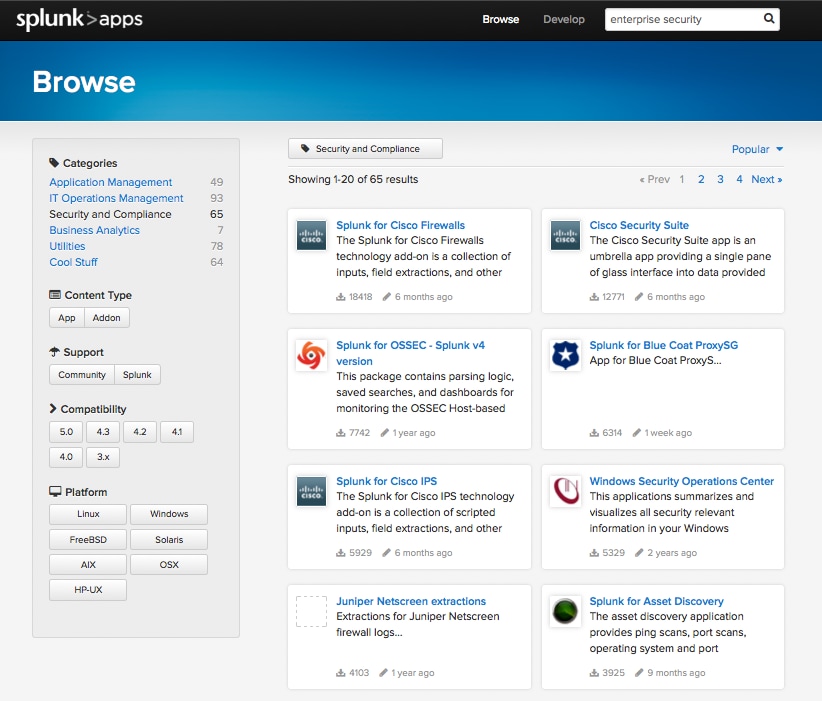The width and height of the screenshot is (822, 701).
Task: Select Cool Stuff category
Action: (73, 262)
